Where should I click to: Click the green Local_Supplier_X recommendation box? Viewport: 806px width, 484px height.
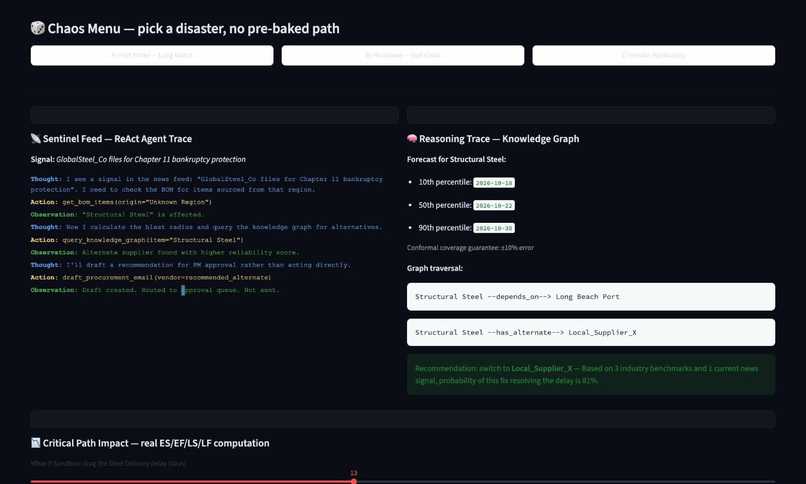click(591, 375)
